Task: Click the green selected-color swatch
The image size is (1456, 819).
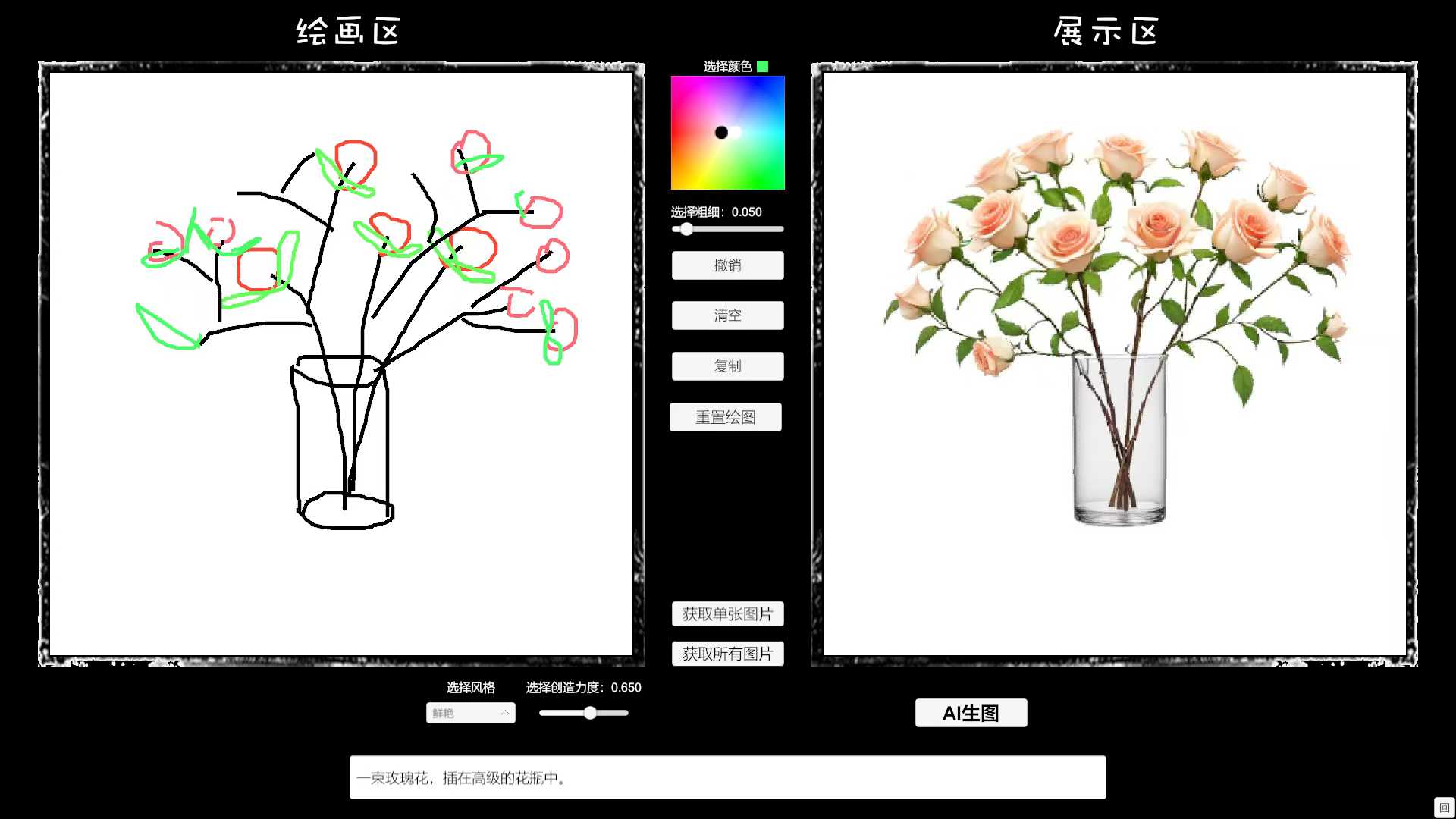Action: (x=763, y=67)
